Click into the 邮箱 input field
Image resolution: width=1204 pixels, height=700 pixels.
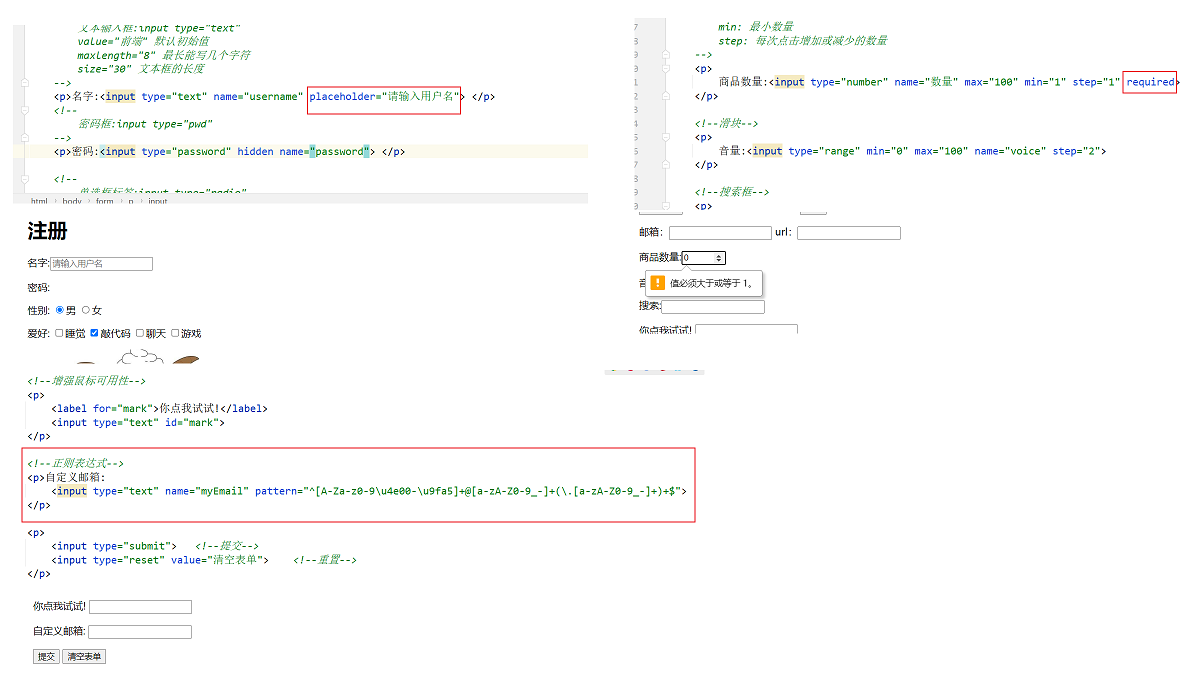tap(720, 233)
